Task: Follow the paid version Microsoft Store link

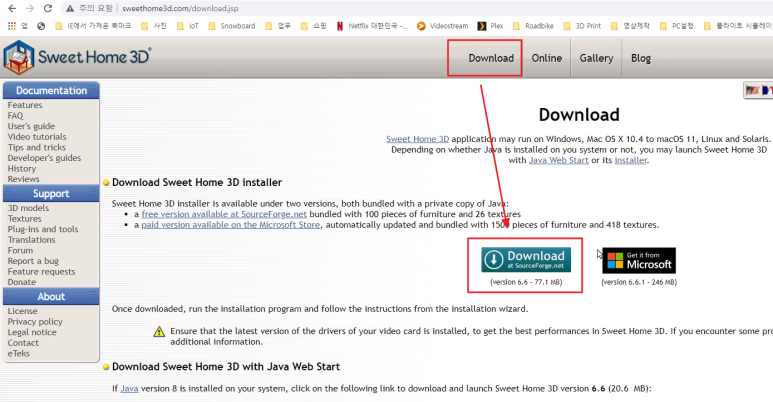Action: [231, 225]
